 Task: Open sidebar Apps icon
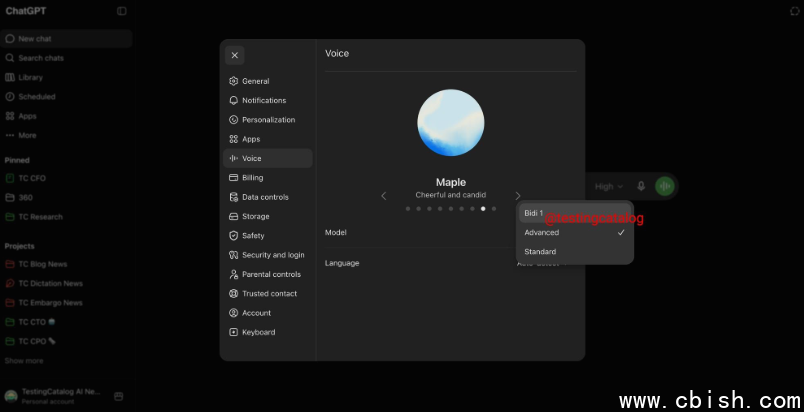pyautogui.click(x=10, y=116)
